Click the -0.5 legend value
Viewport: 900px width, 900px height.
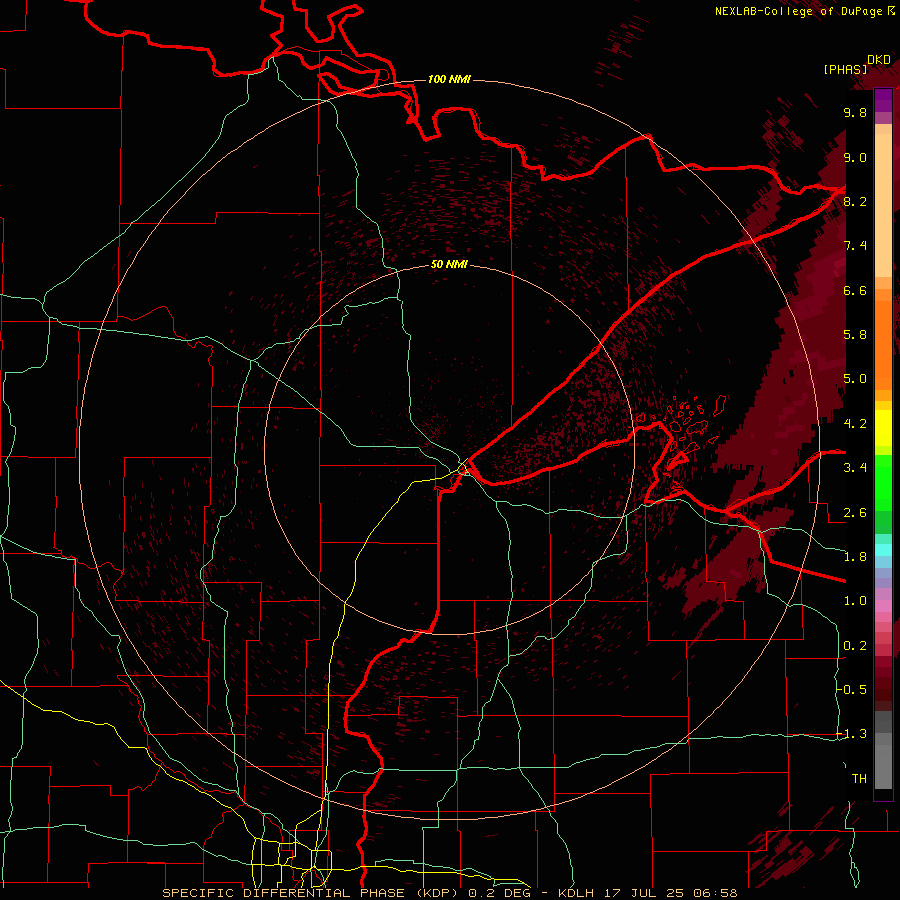point(852,690)
